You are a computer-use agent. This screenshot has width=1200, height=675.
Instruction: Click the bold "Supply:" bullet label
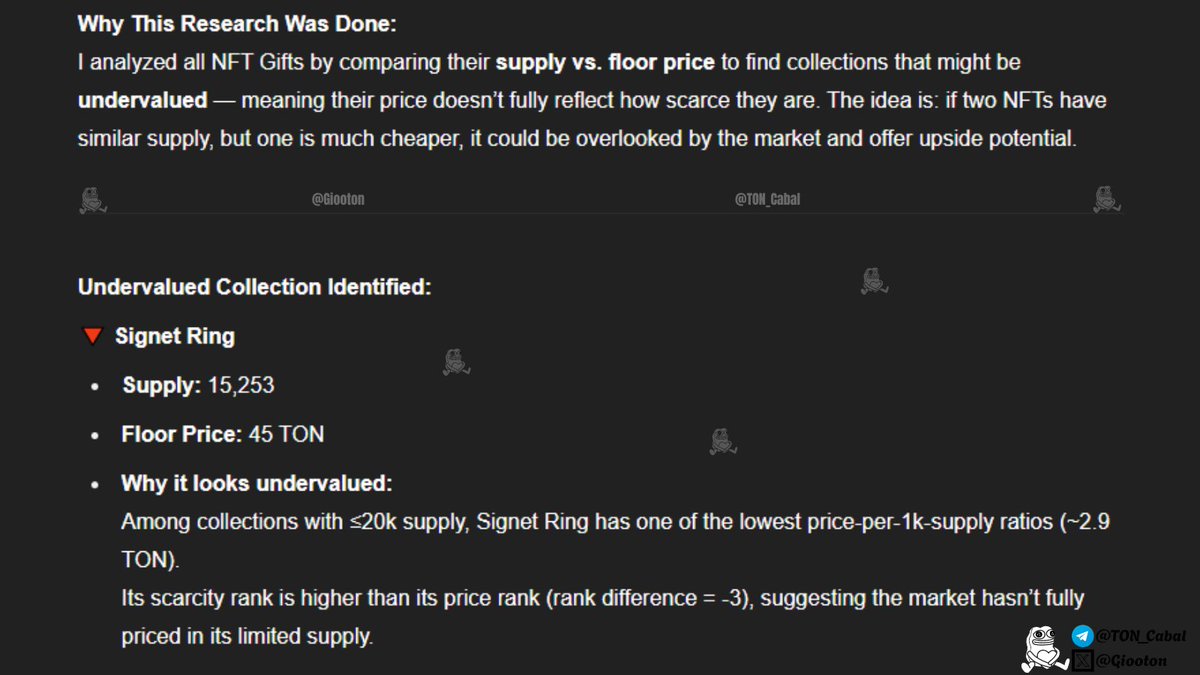(x=162, y=385)
